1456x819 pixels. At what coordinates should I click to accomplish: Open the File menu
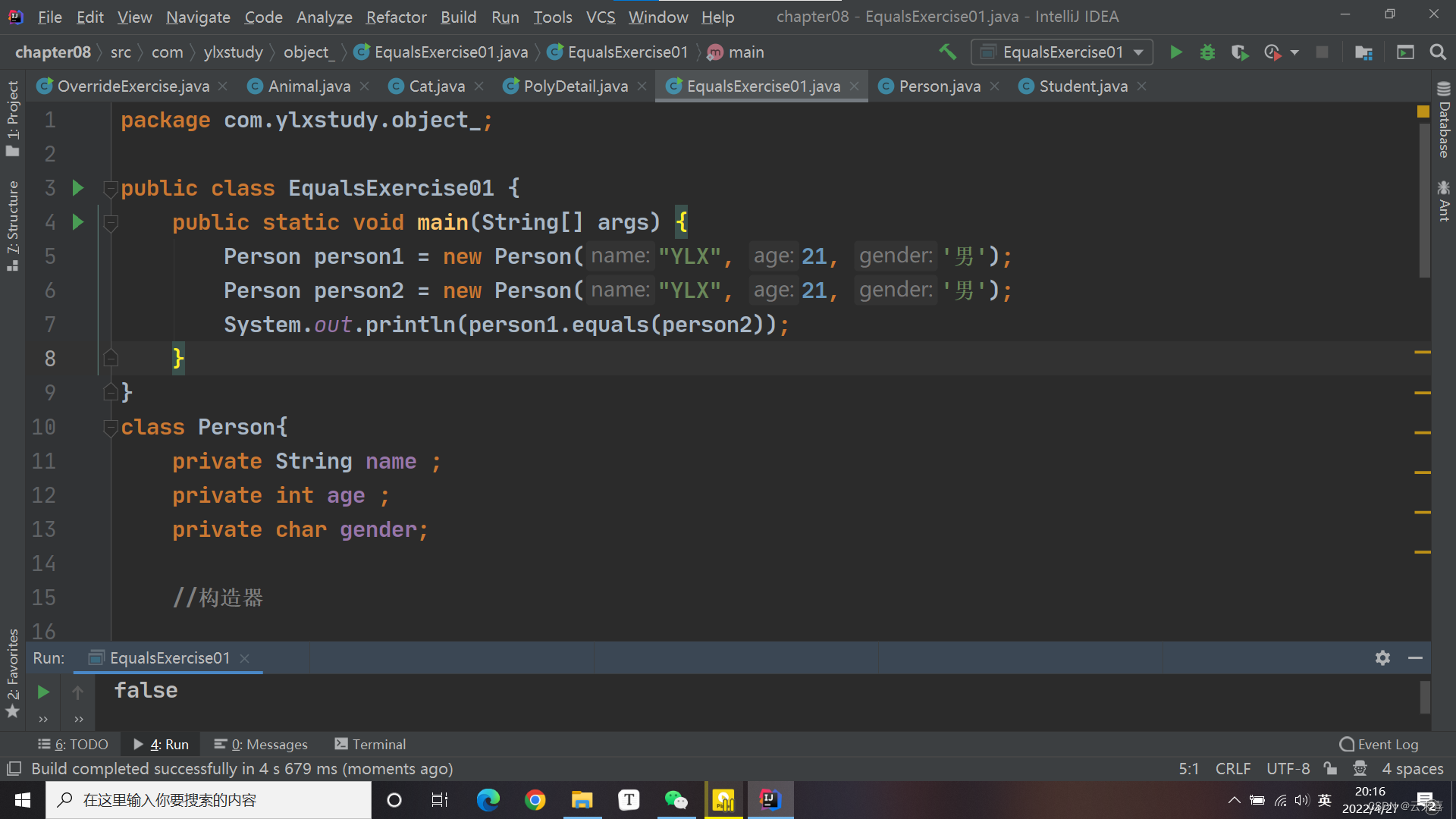49,17
